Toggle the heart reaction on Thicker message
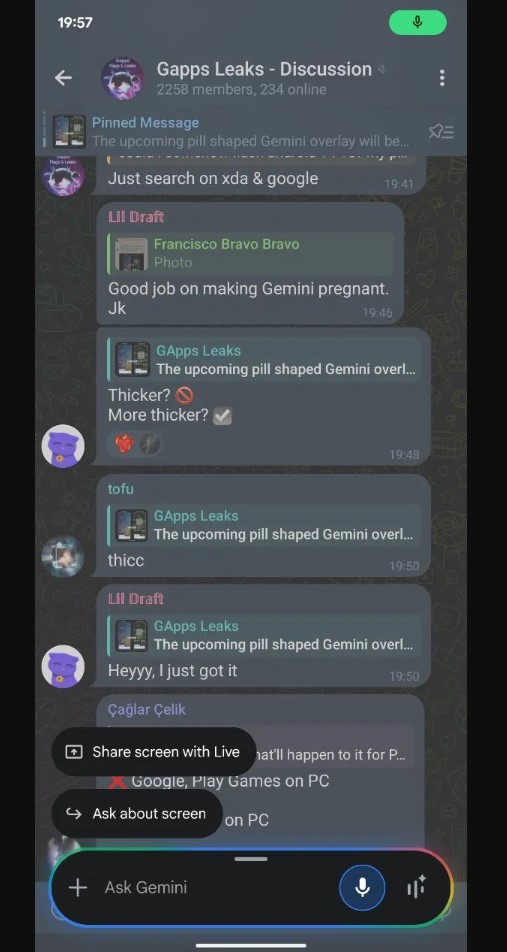507x952 pixels. (x=124, y=445)
